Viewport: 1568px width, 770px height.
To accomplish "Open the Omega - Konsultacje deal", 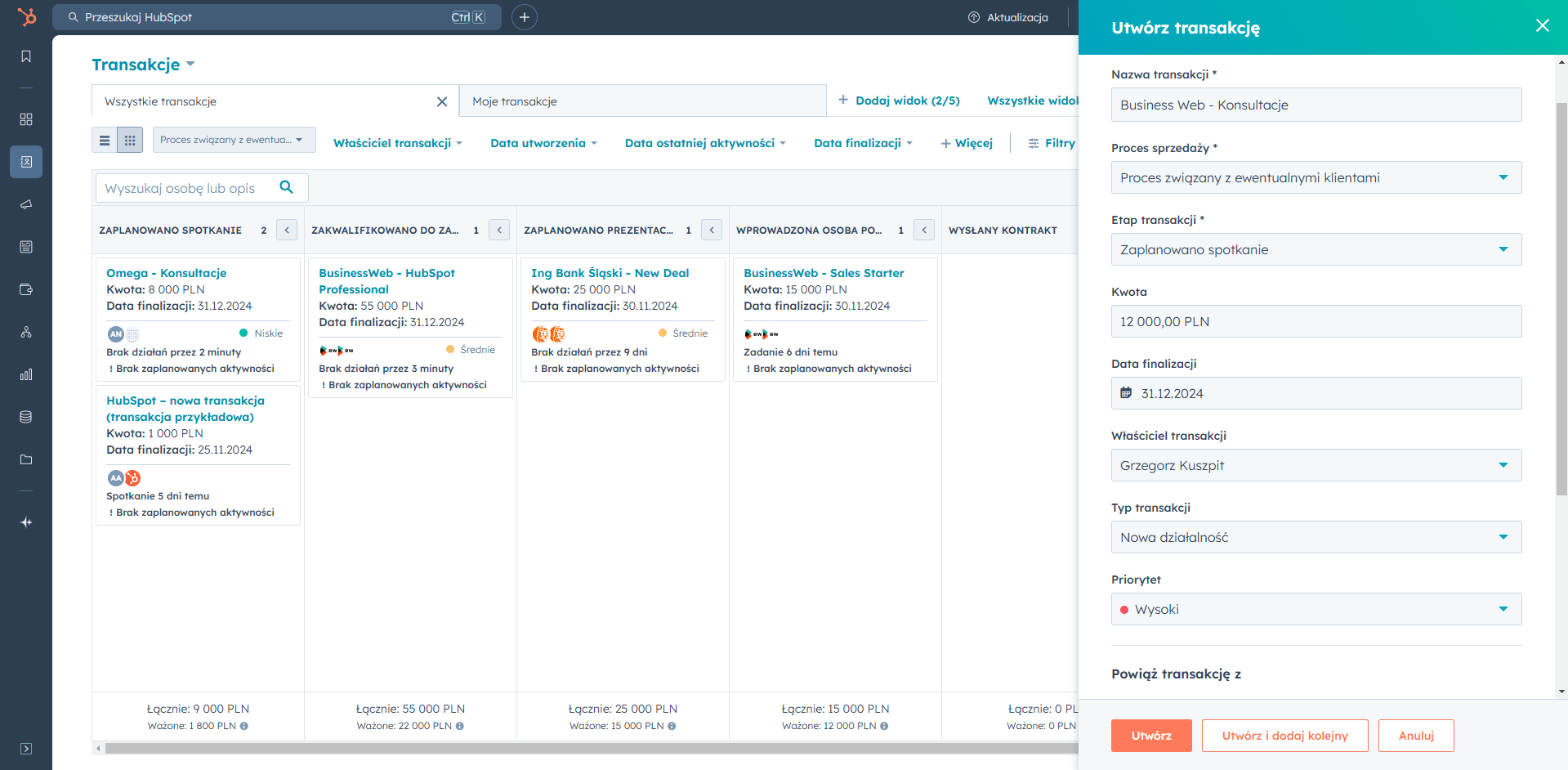I will click(166, 273).
